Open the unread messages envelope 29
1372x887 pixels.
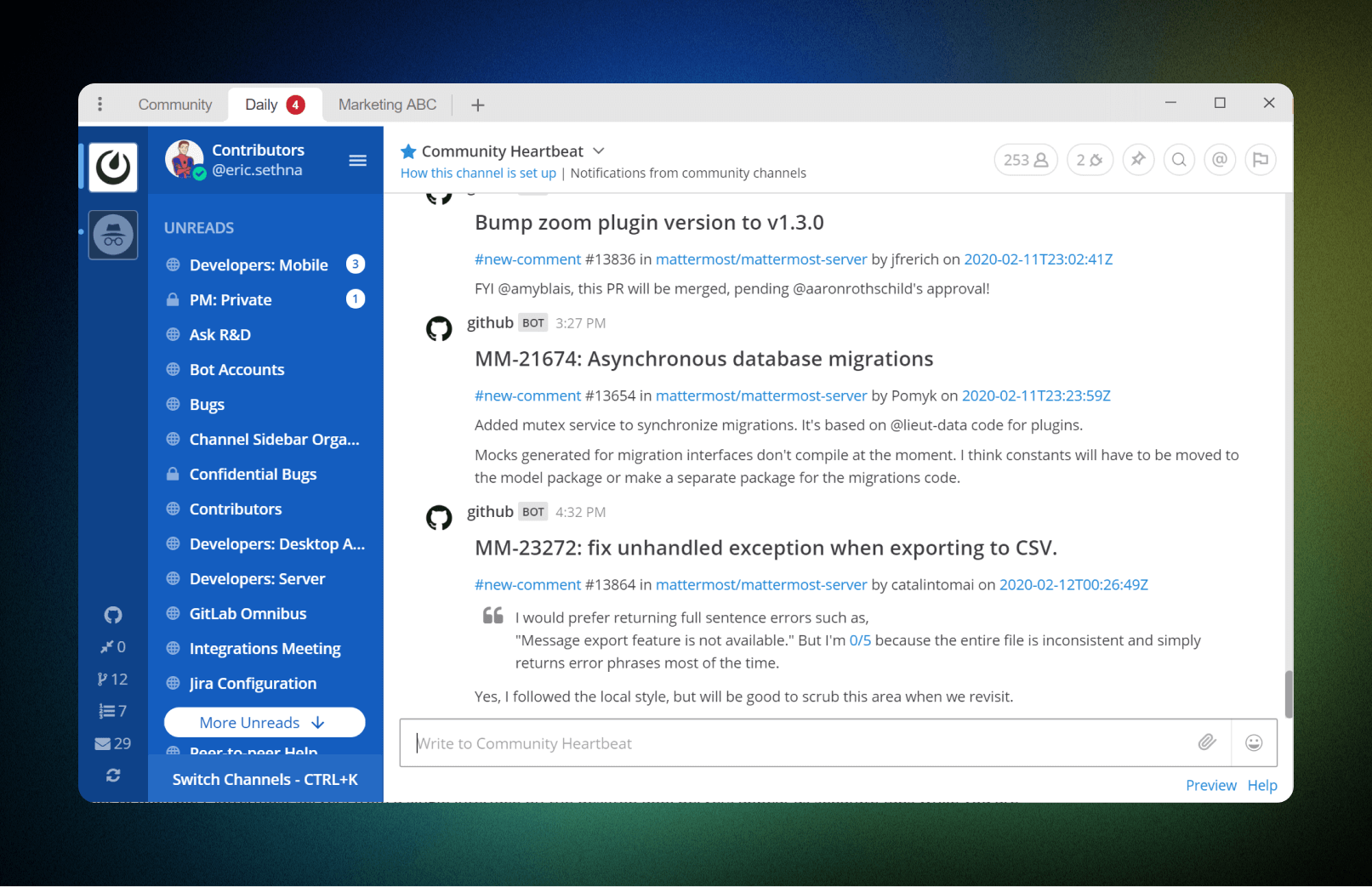(112, 743)
